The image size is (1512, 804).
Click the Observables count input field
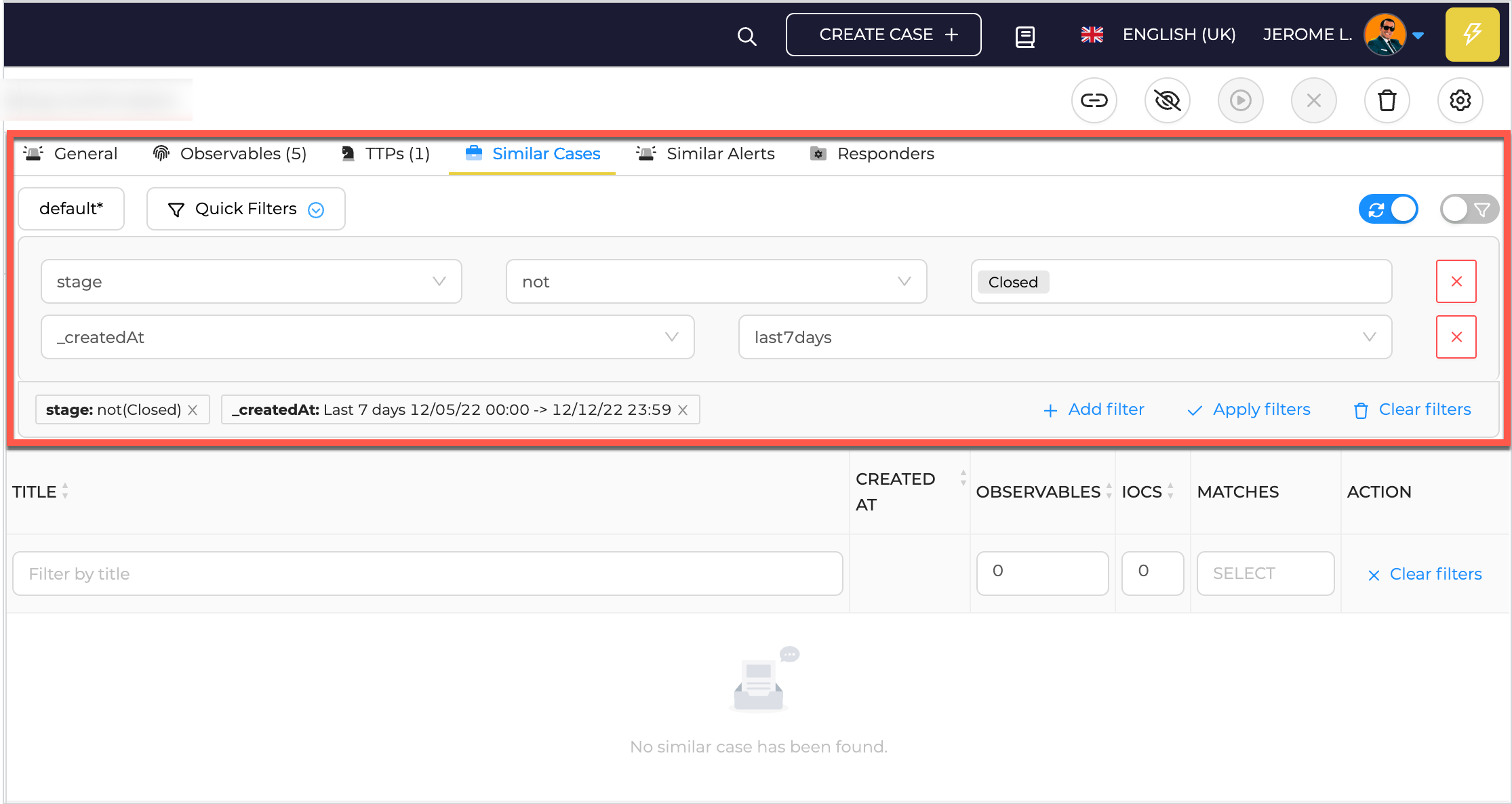point(1043,574)
